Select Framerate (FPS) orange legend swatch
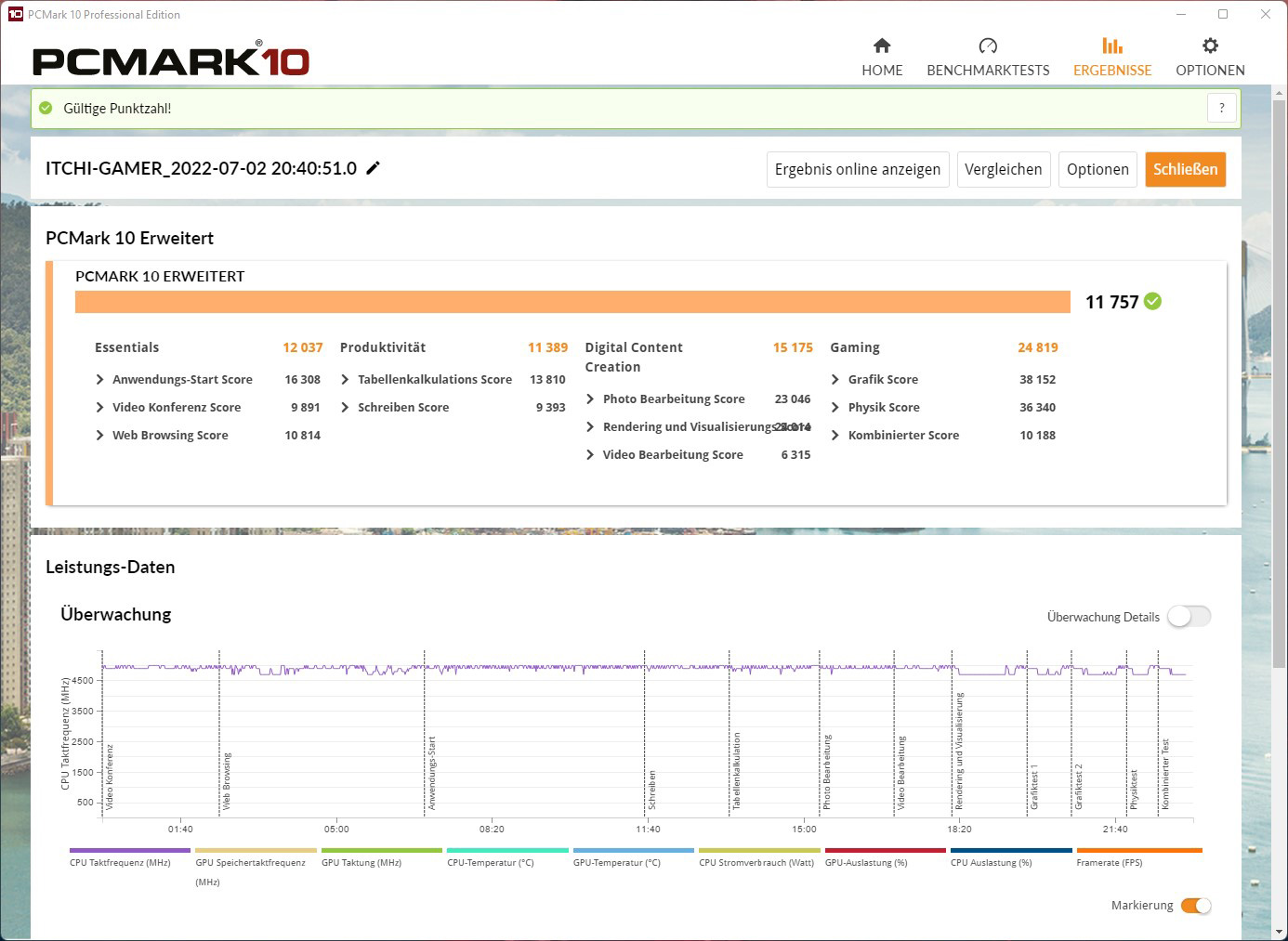 point(1139,850)
